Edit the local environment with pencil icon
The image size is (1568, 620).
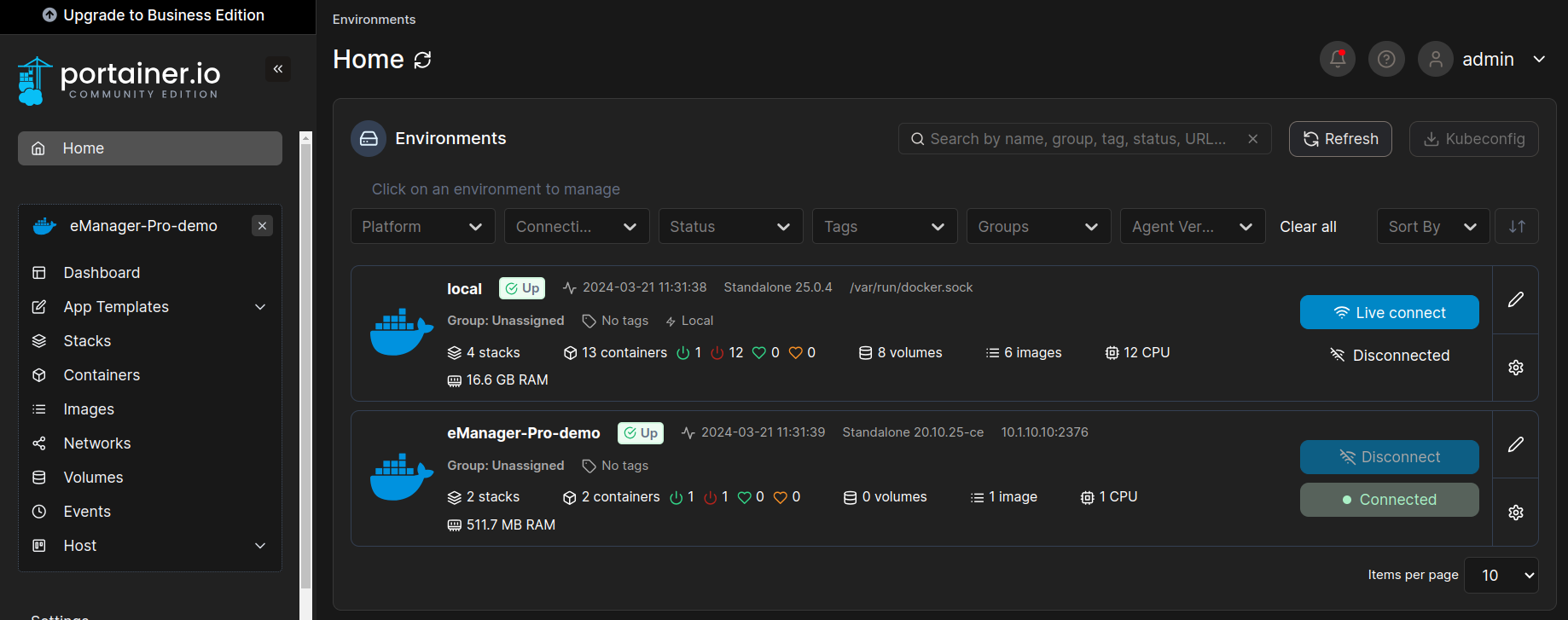click(1515, 299)
